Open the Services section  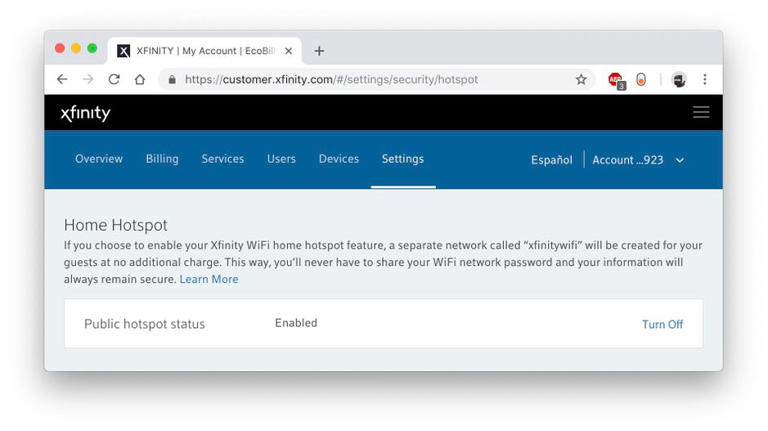coord(223,159)
